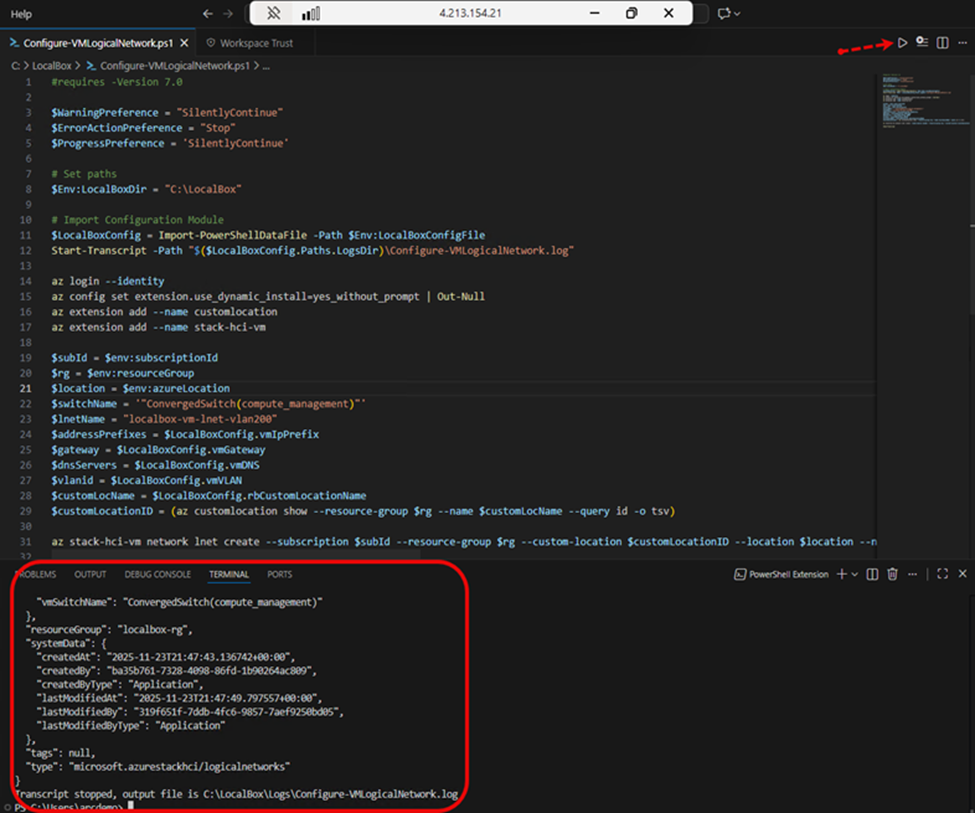Maximize the terminal panel size
Viewport: 975px width, 813px height.
pyautogui.click(x=943, y=574)
